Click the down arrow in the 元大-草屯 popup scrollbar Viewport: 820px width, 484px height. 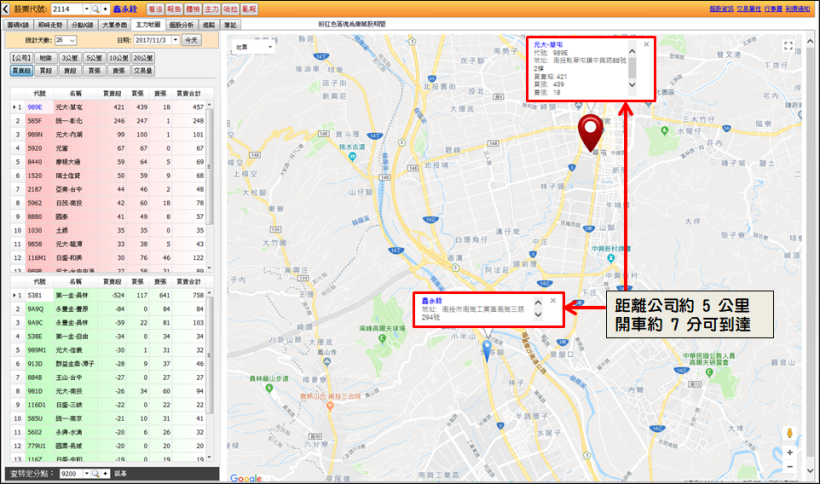tap(632, 84)
